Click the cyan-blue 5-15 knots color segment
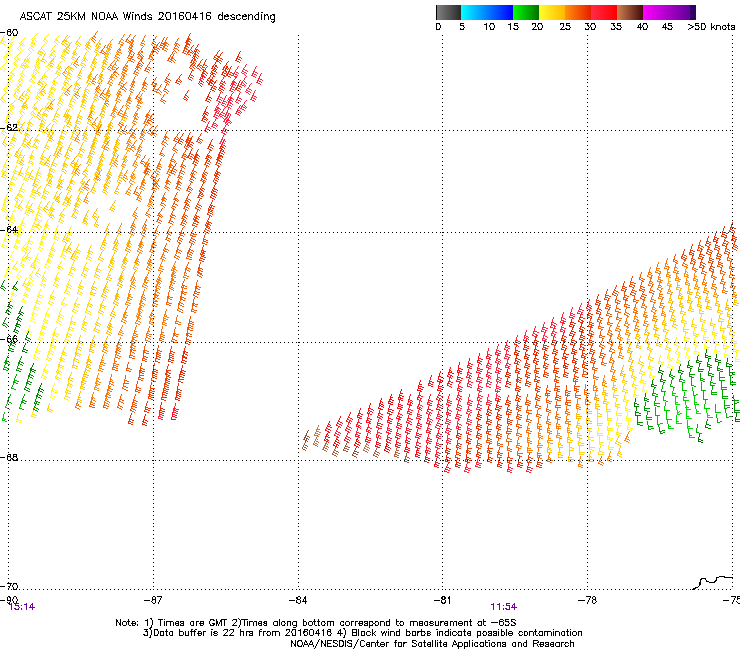The width and height of the screenshot is (740, 650). coord(487,12)
